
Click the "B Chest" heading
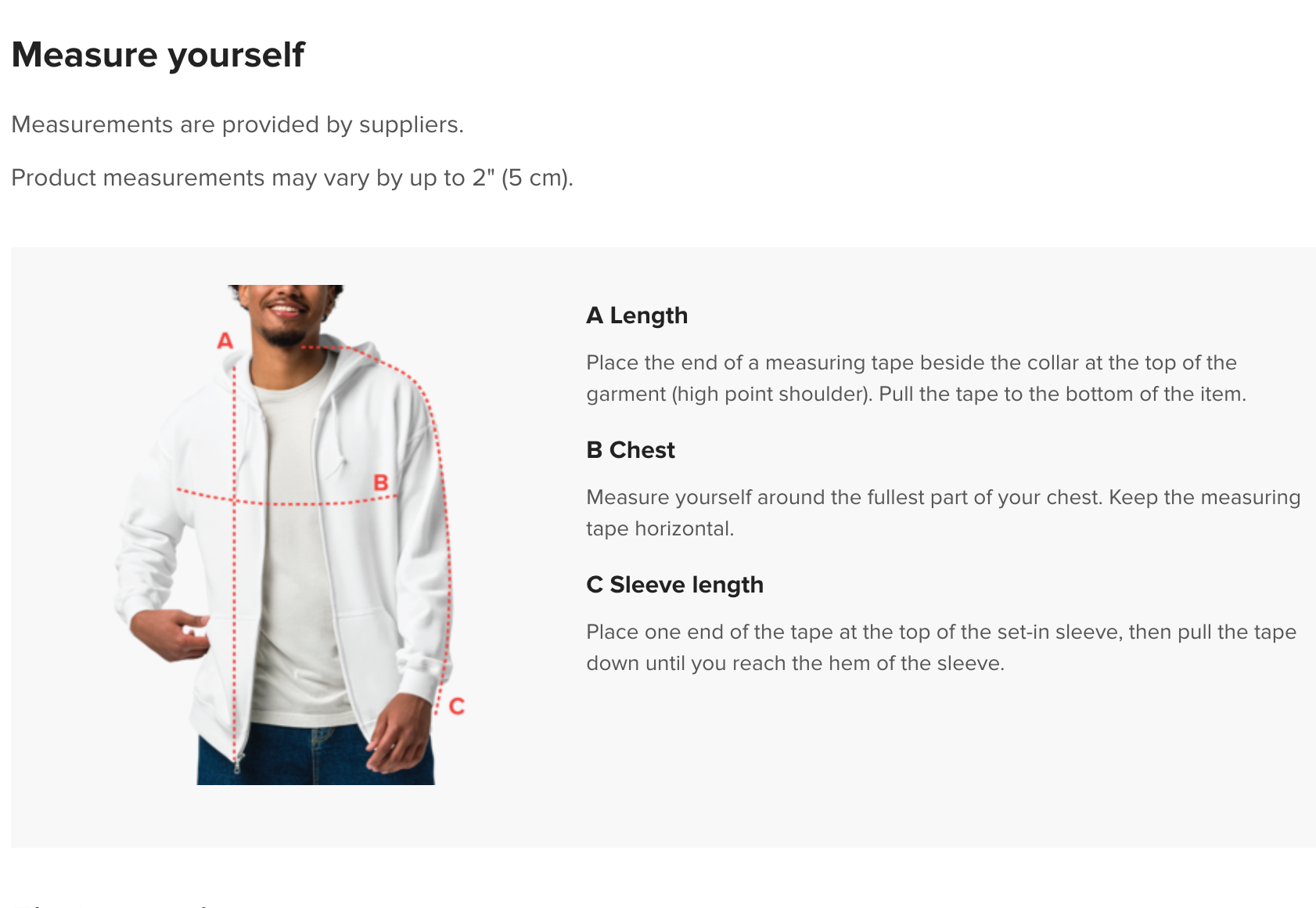631,450
